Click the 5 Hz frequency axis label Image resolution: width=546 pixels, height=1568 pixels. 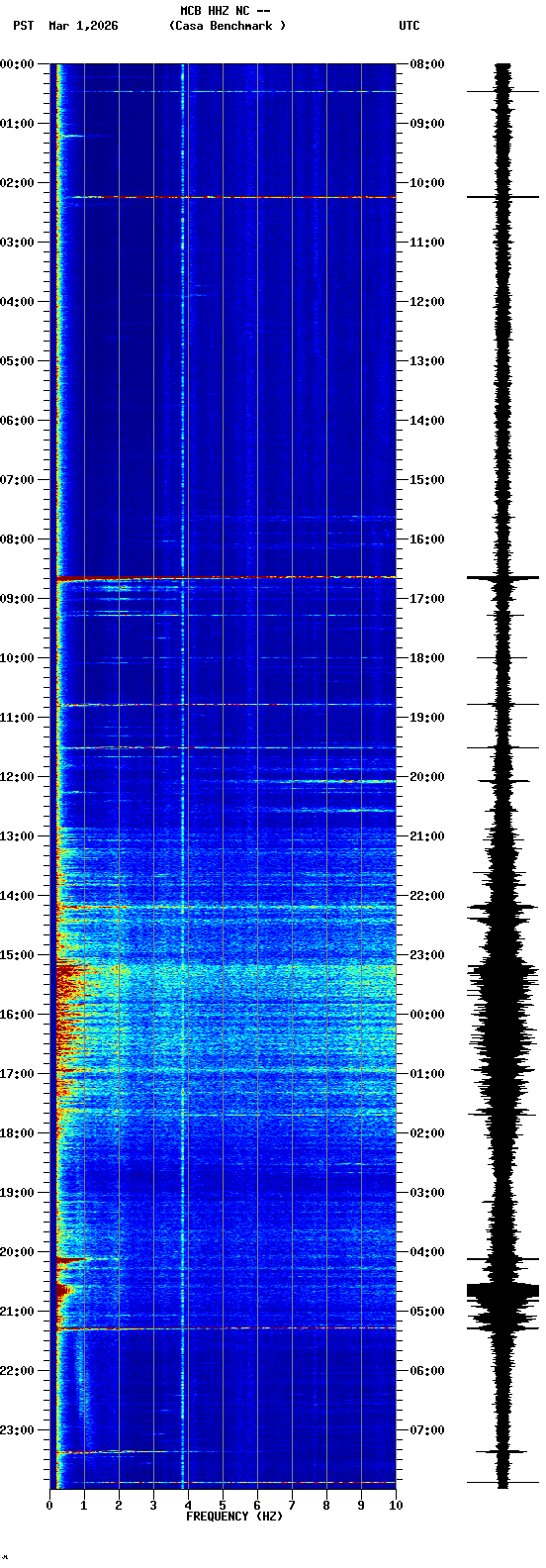click(223, 1506)
